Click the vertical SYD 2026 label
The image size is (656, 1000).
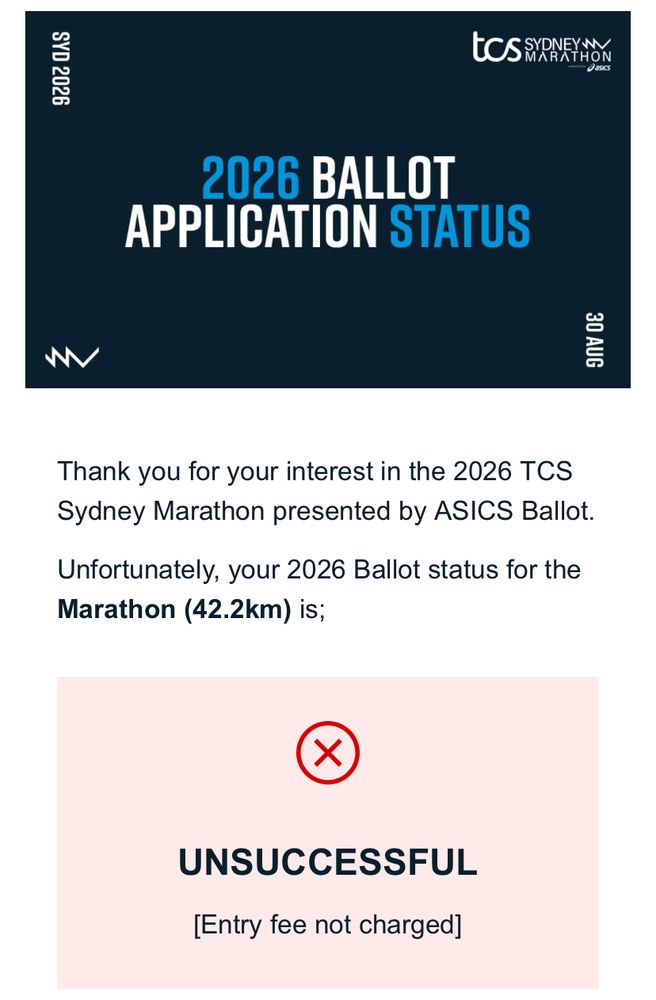pyautogui.click(x=61, y=68)
